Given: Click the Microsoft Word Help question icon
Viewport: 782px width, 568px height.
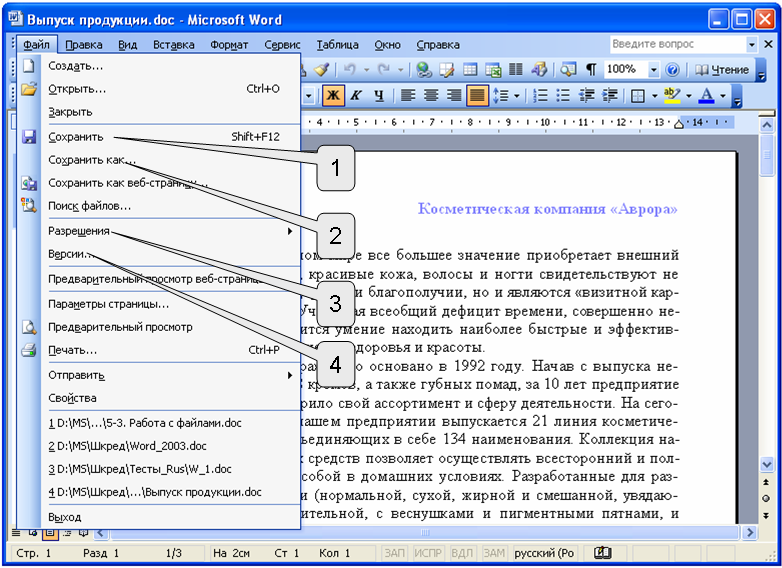Looking at the screenshot, I should tap(672, 70).
